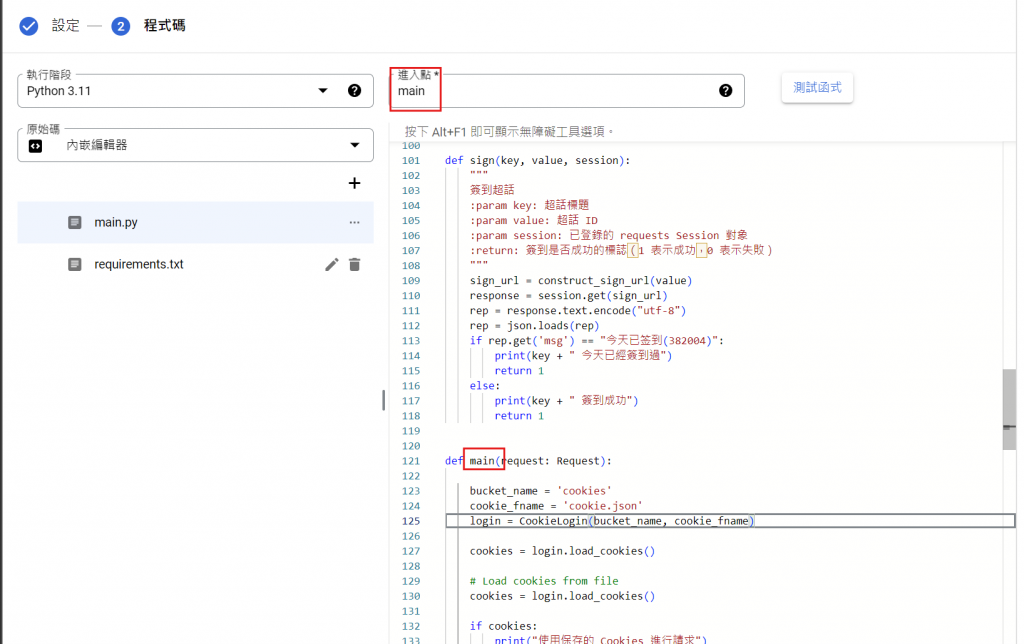1024x644 pixels.
Task: Click the completed 設定 step checkmark icon
Action: click(29, 26)
